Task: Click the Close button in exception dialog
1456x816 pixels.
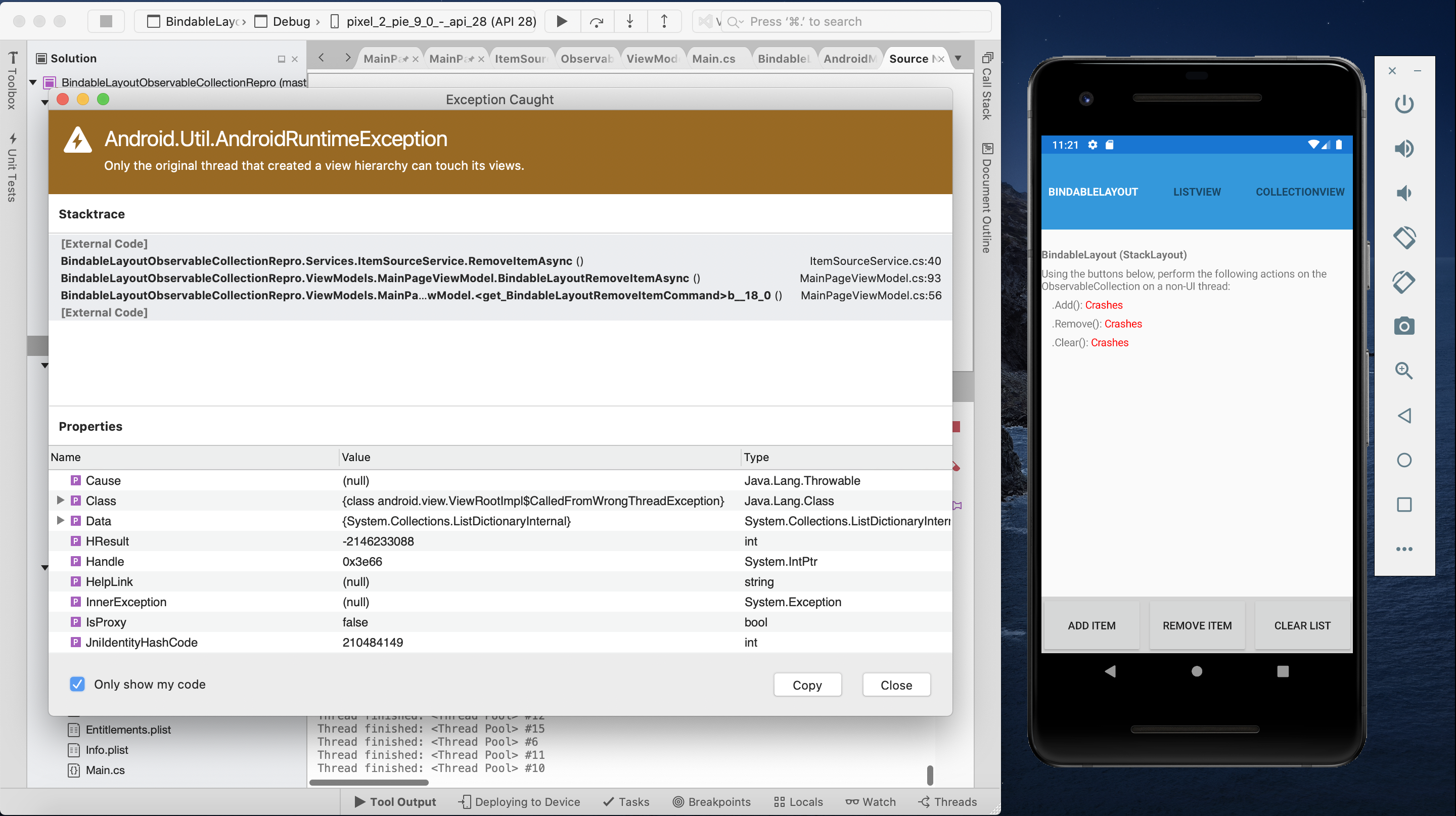Action: (x=896, y=685)
